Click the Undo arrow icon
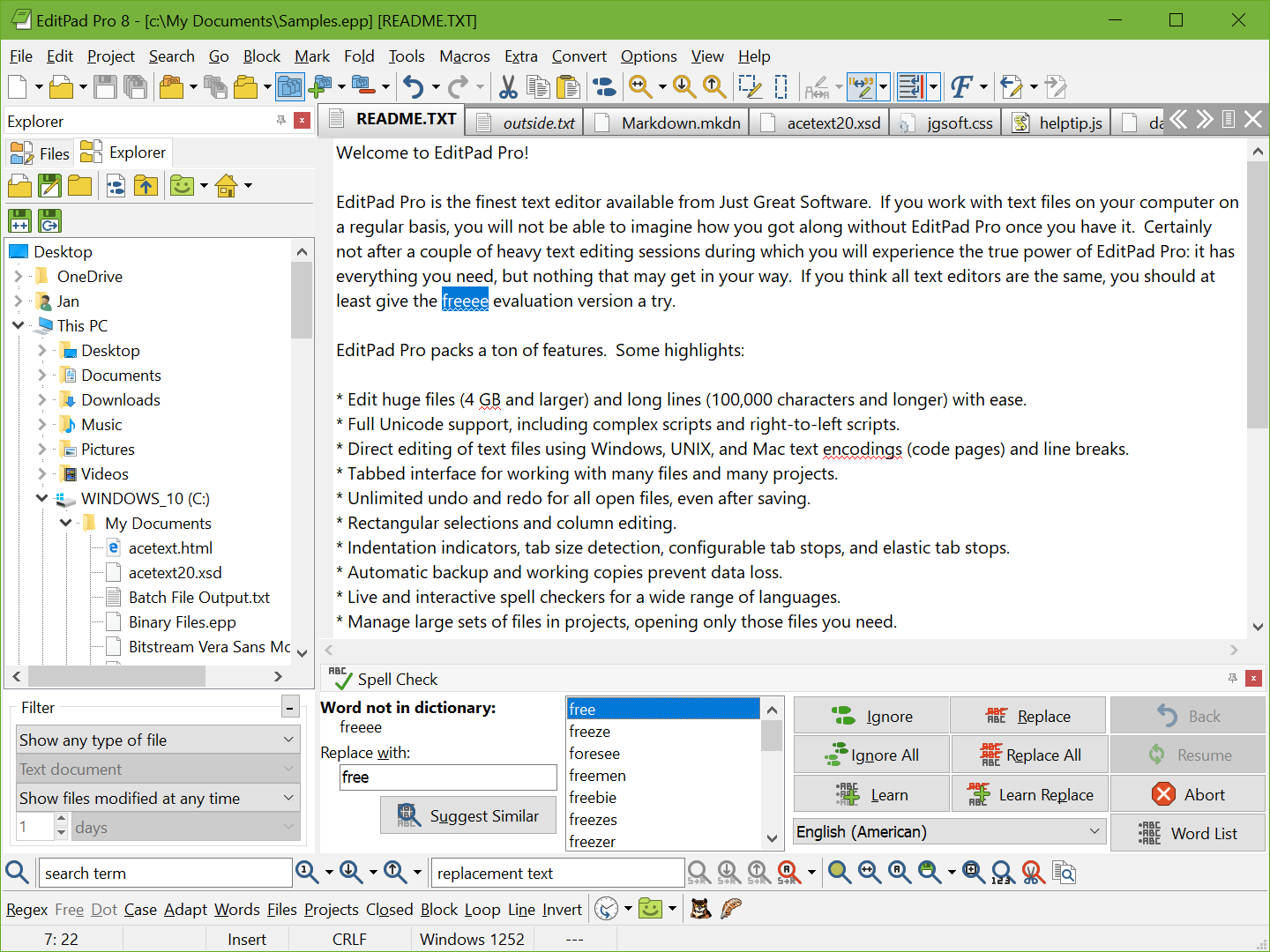 point(413,86)
